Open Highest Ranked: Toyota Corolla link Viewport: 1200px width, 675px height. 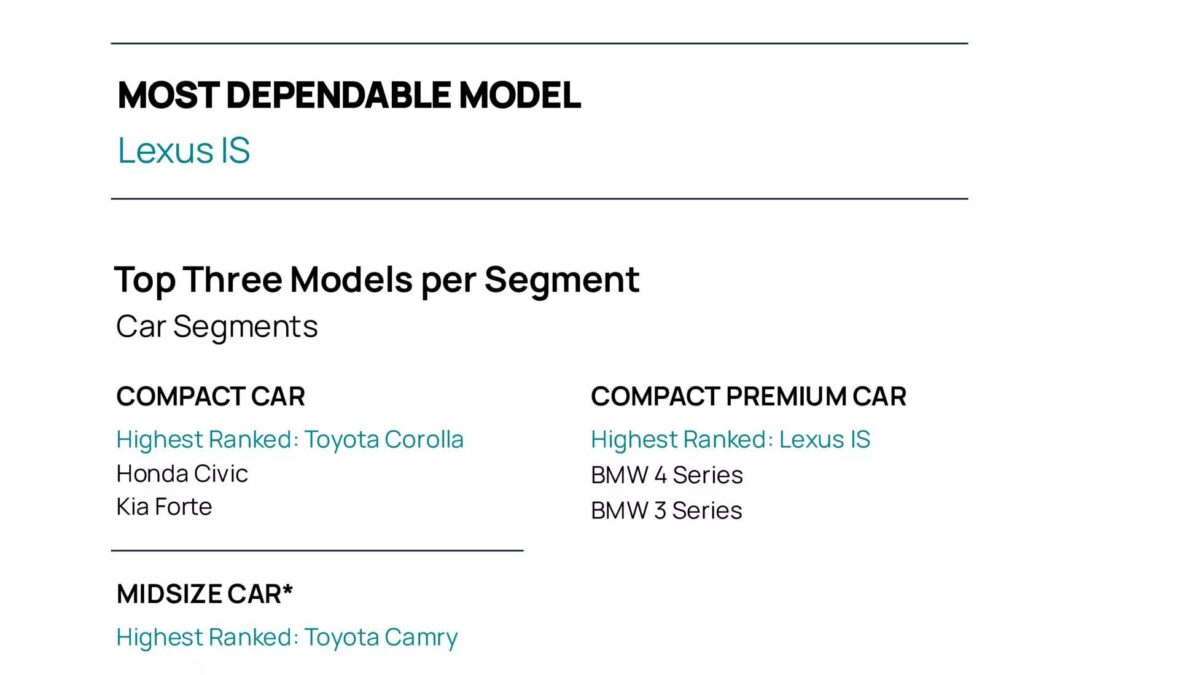[x=290, y=439]
